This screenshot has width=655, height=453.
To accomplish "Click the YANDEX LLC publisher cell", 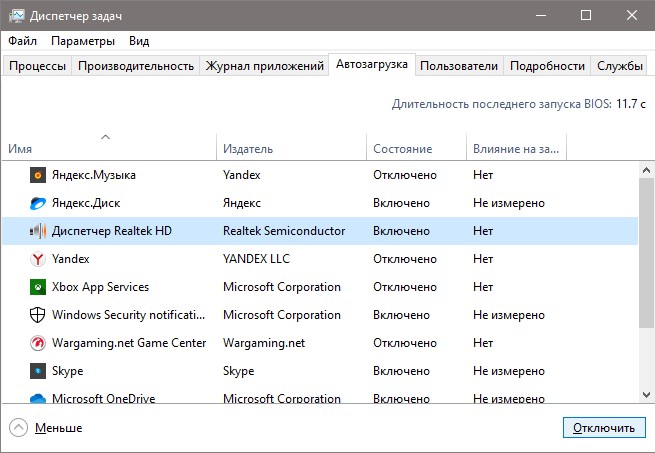I will point(256,259).
